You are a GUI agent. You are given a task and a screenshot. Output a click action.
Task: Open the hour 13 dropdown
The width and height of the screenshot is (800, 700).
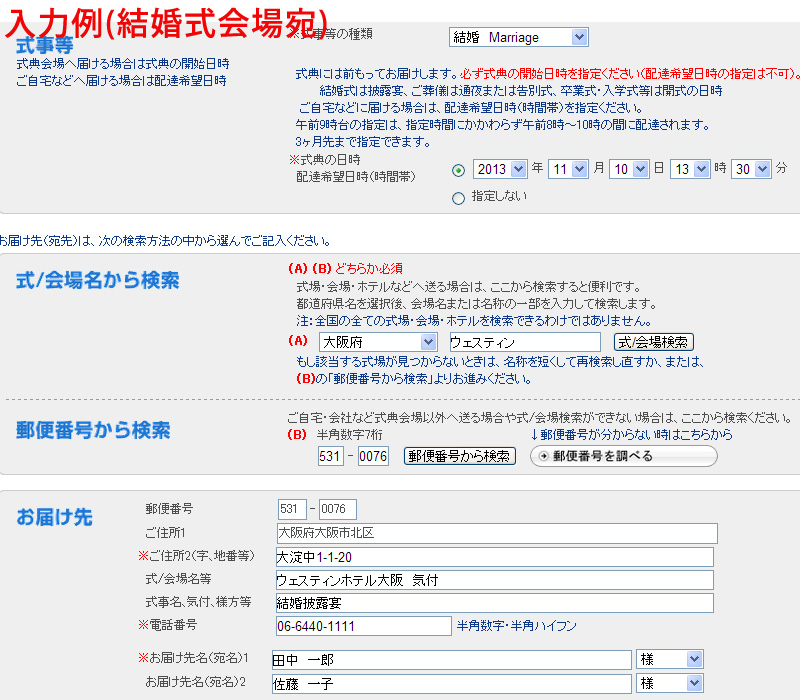click(690, 169)
